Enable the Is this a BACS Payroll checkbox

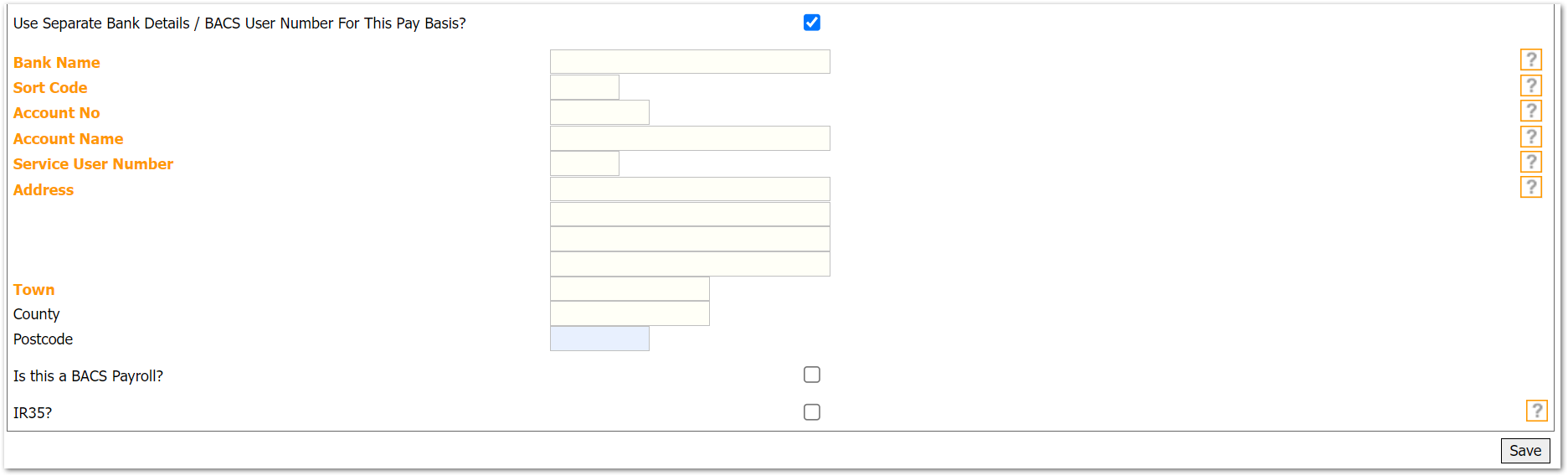(x=811, y=375)
